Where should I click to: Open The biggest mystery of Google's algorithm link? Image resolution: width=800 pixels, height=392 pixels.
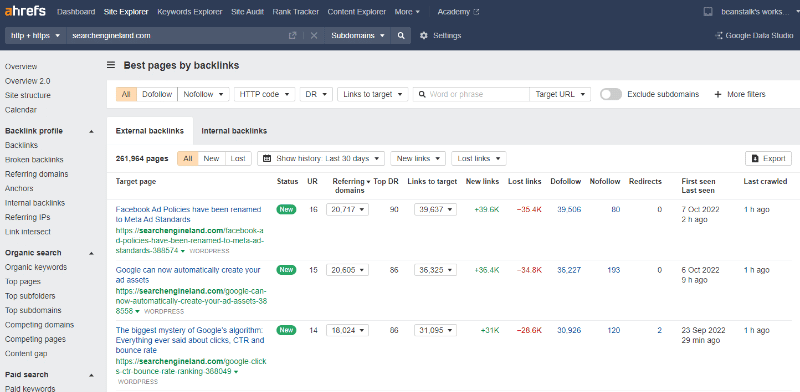pos(190,340)
